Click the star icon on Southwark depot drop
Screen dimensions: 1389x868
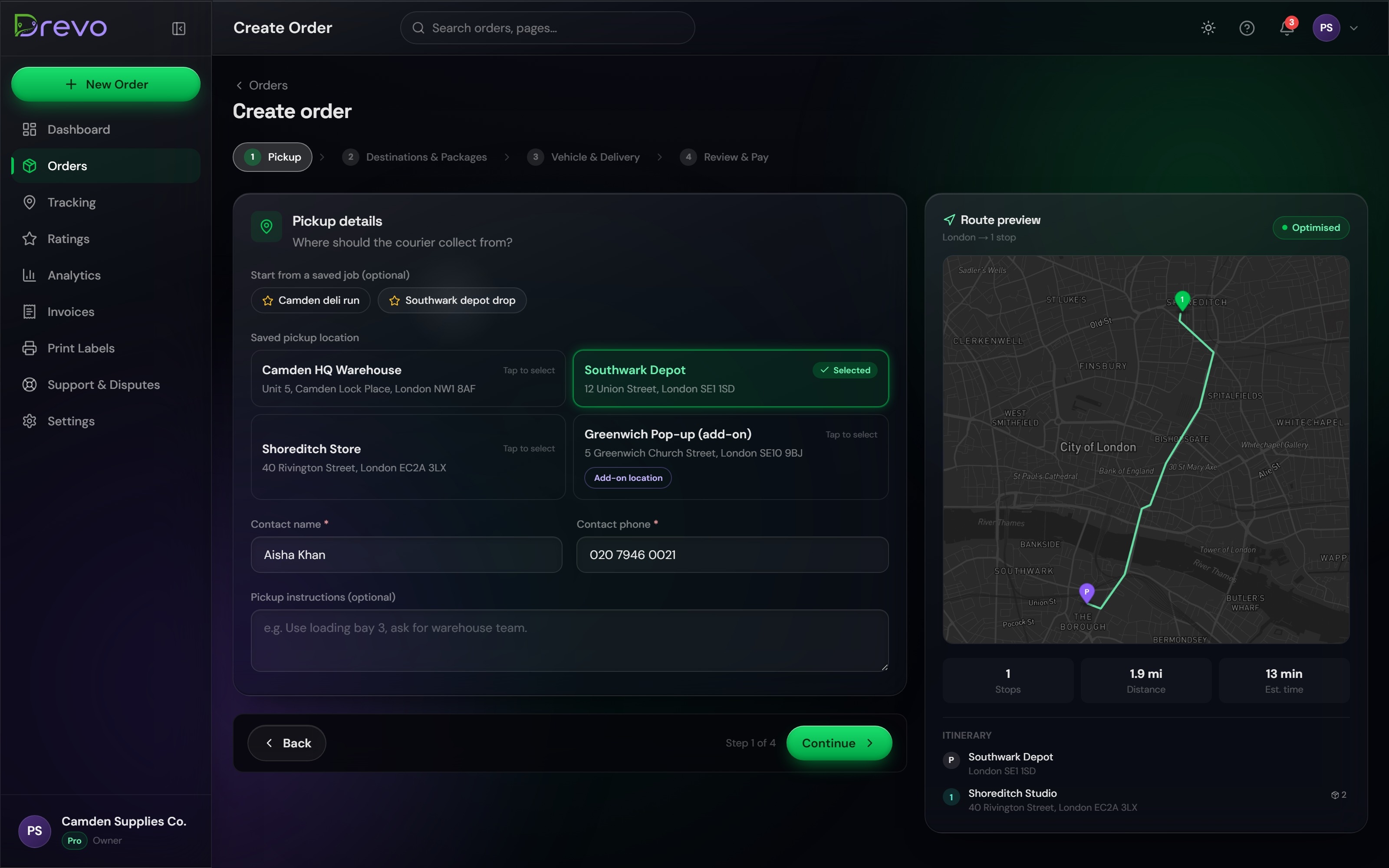(394, 300)
